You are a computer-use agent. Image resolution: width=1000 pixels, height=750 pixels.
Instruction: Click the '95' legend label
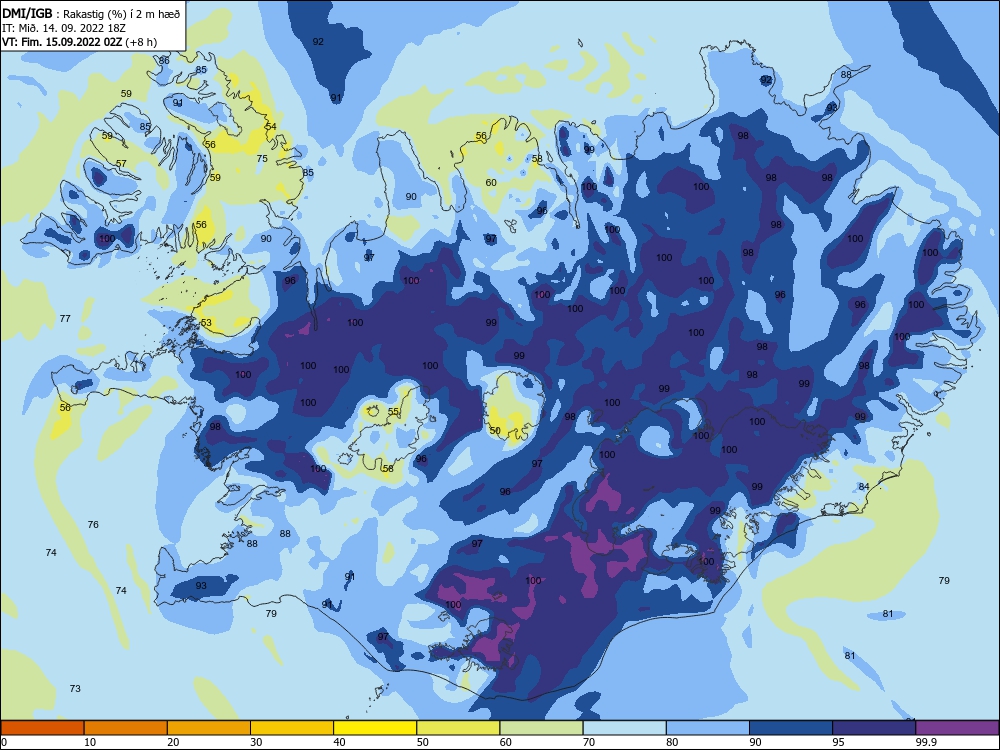tap(838, 742)
